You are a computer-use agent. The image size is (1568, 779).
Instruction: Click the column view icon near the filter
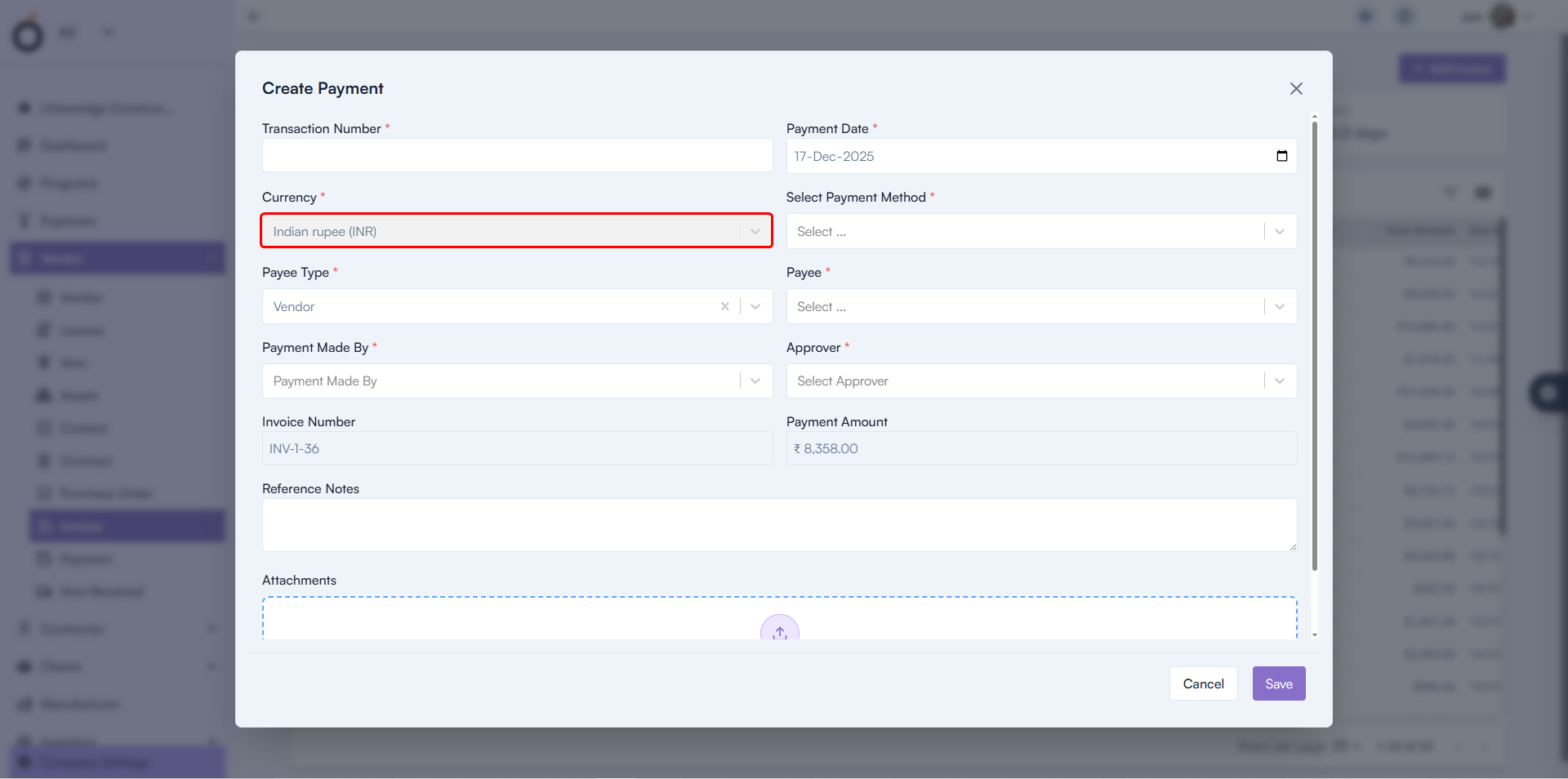[1484, 192]
